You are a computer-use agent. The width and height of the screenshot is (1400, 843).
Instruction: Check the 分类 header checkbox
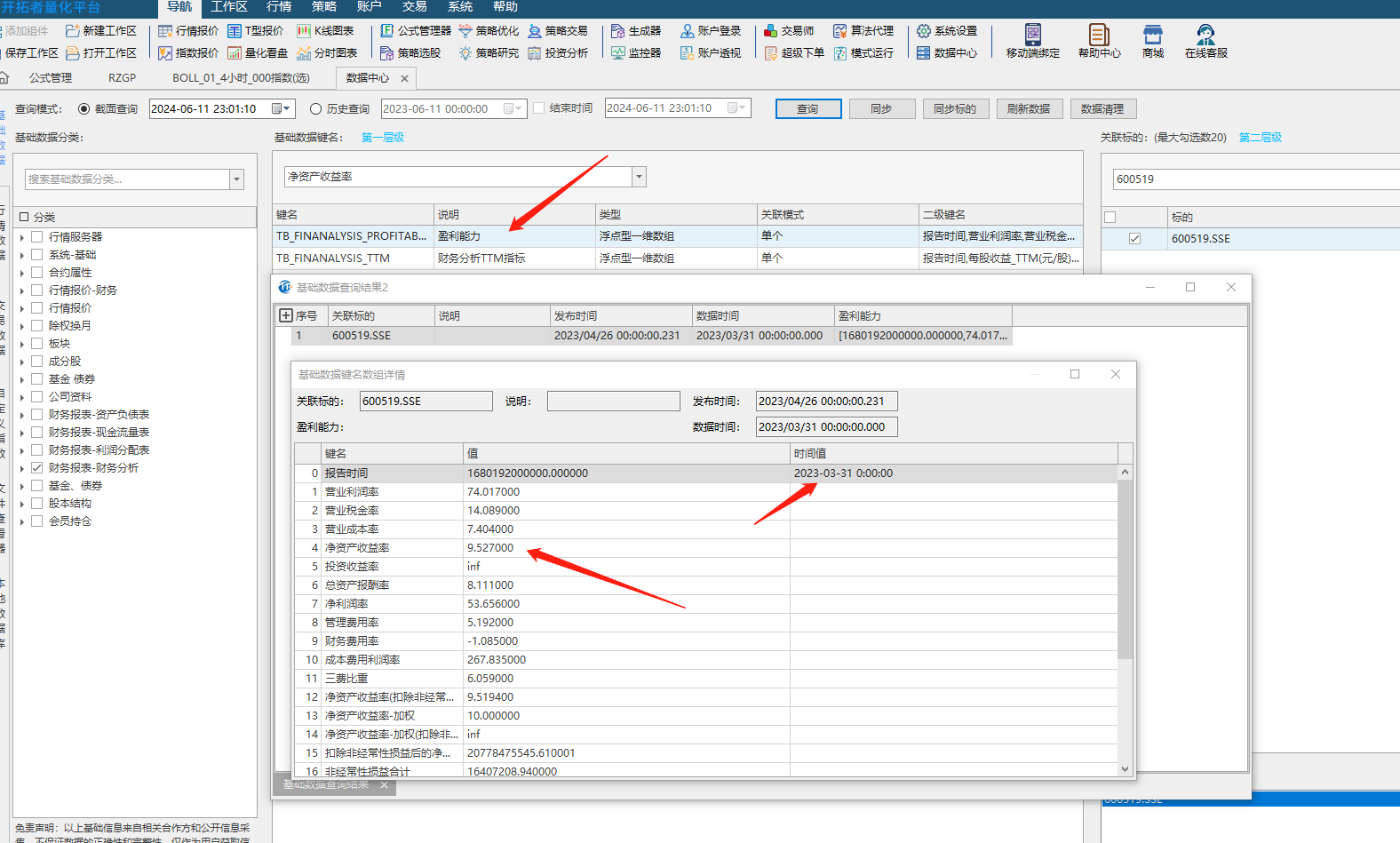click(24, 217)
